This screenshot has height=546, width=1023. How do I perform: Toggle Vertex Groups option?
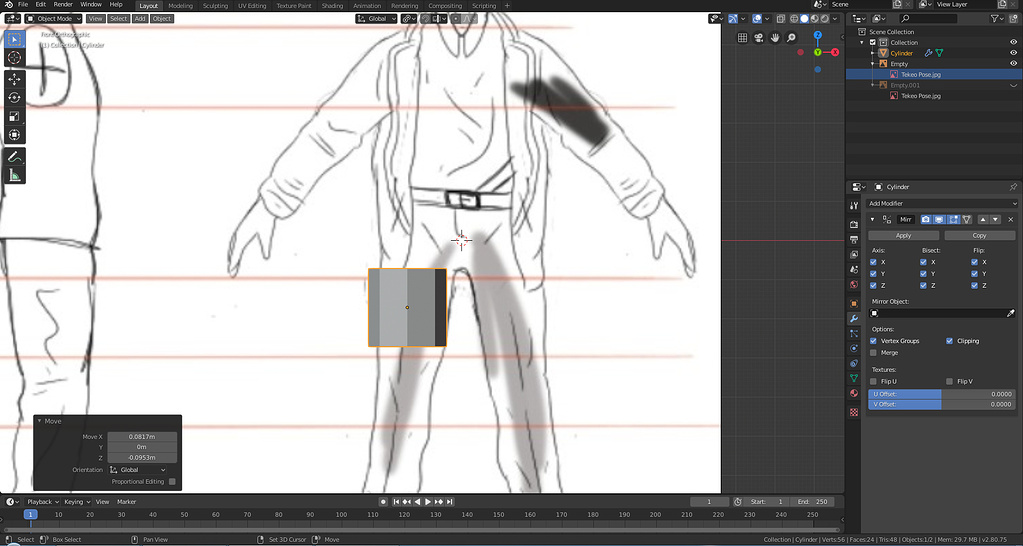coord(874,341)
